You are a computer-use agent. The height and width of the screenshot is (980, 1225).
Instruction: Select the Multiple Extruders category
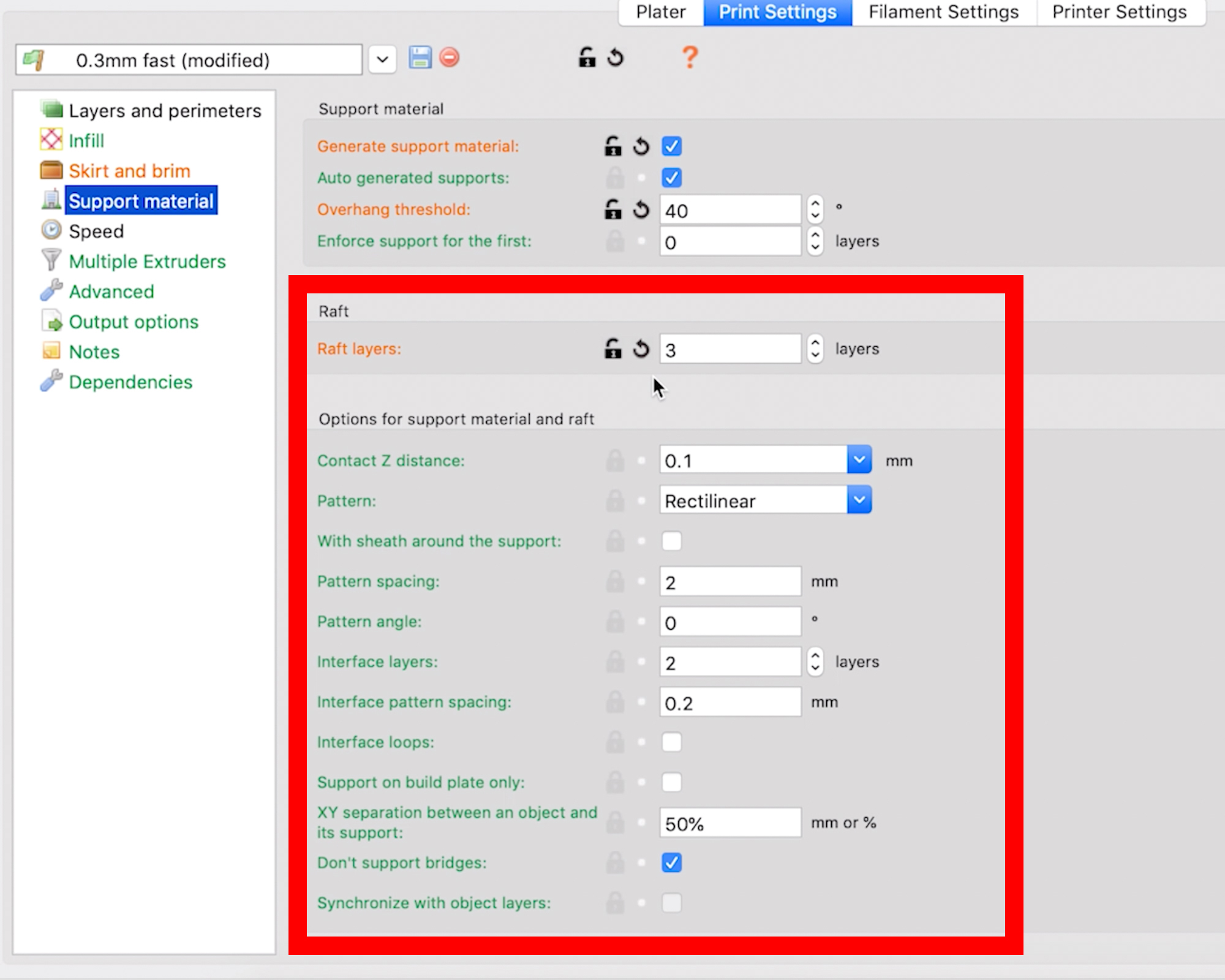pos(147,261)
